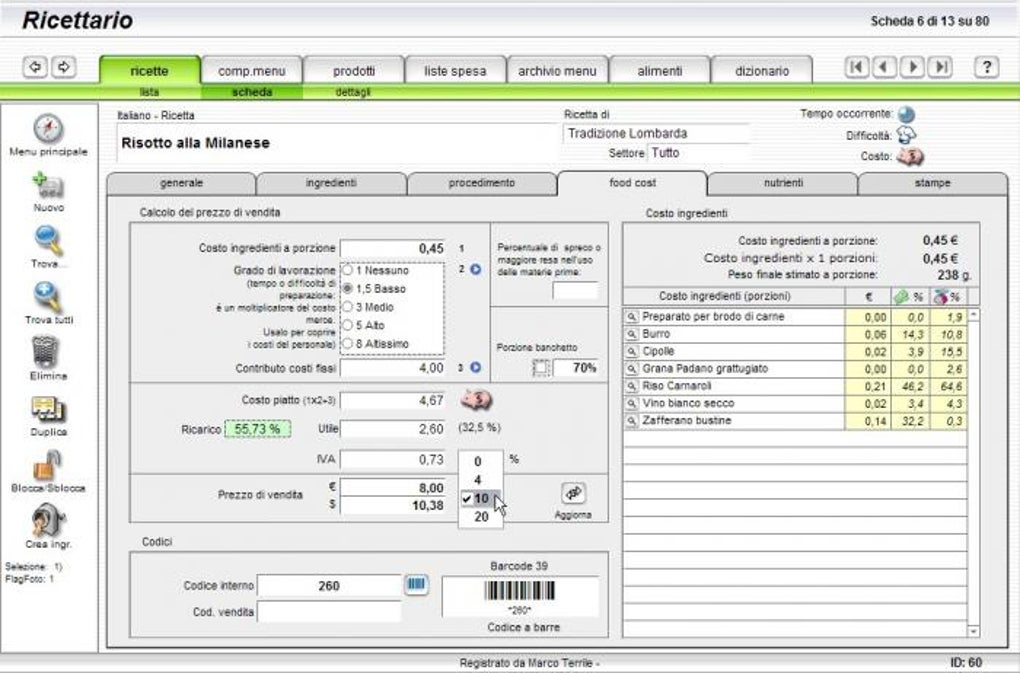Click the Difficoltà chef hat icon
The image size is (1020, 673).
pyautogui.click(x=906, y=135)
